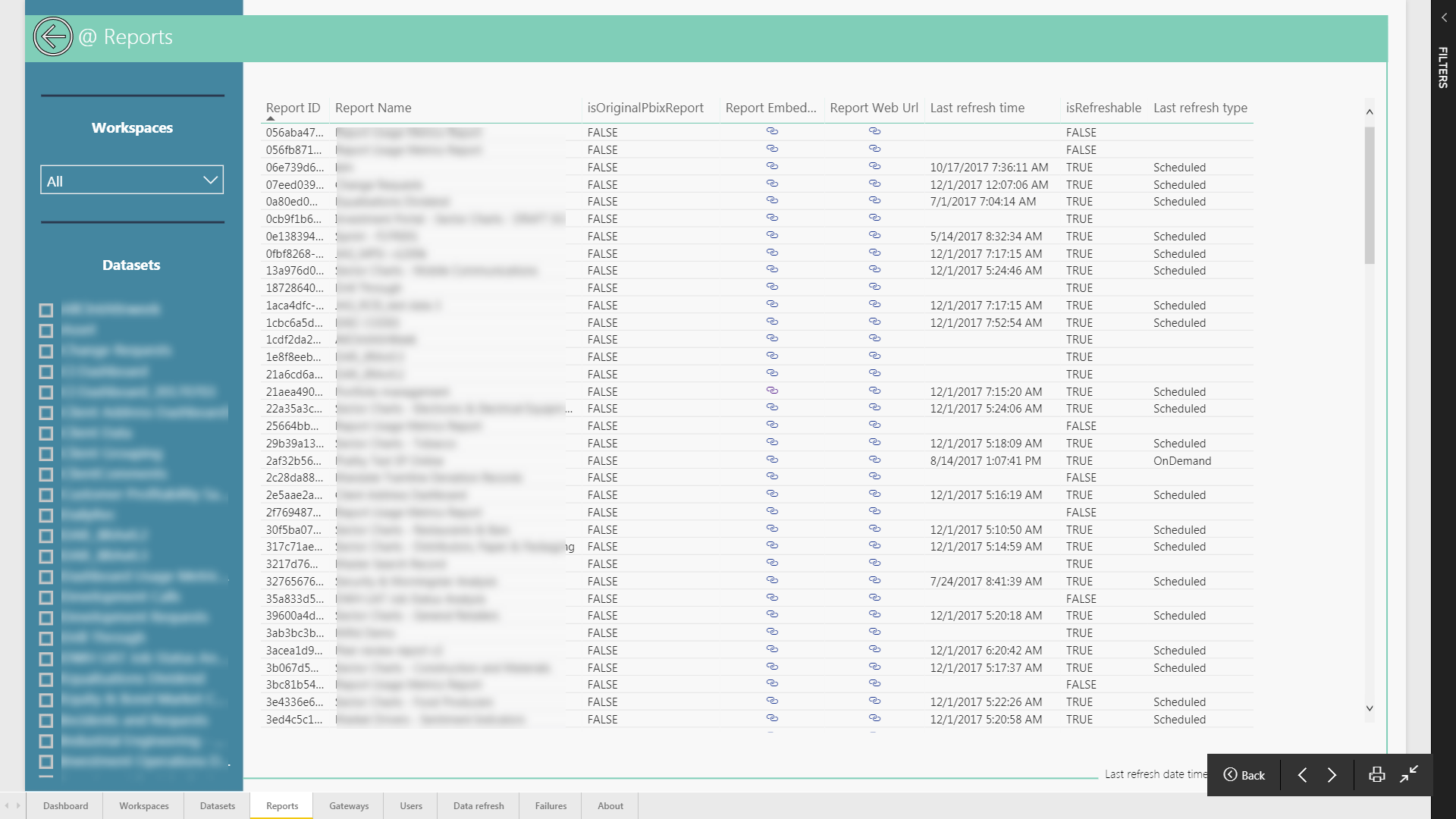Click the print icon in bottom toolbar

[x=1376, y=774]
